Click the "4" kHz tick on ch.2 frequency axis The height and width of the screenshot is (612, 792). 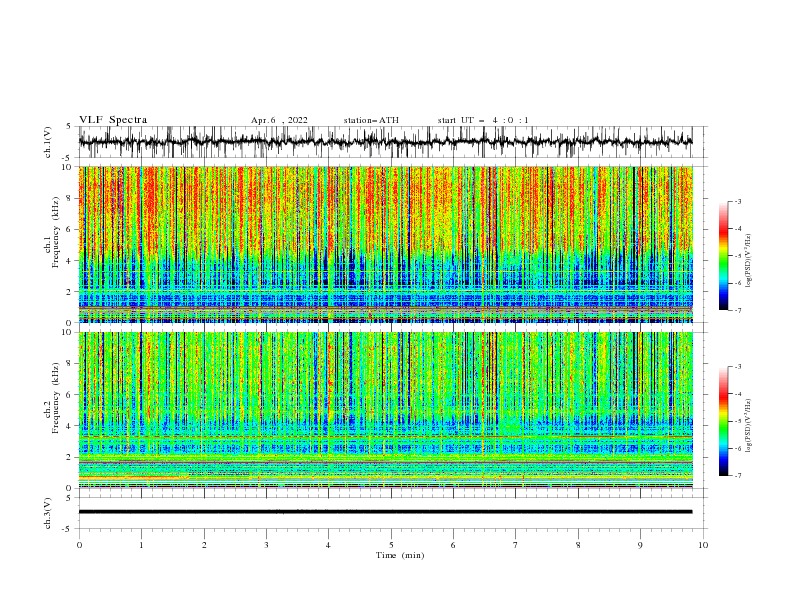[69, 426]
